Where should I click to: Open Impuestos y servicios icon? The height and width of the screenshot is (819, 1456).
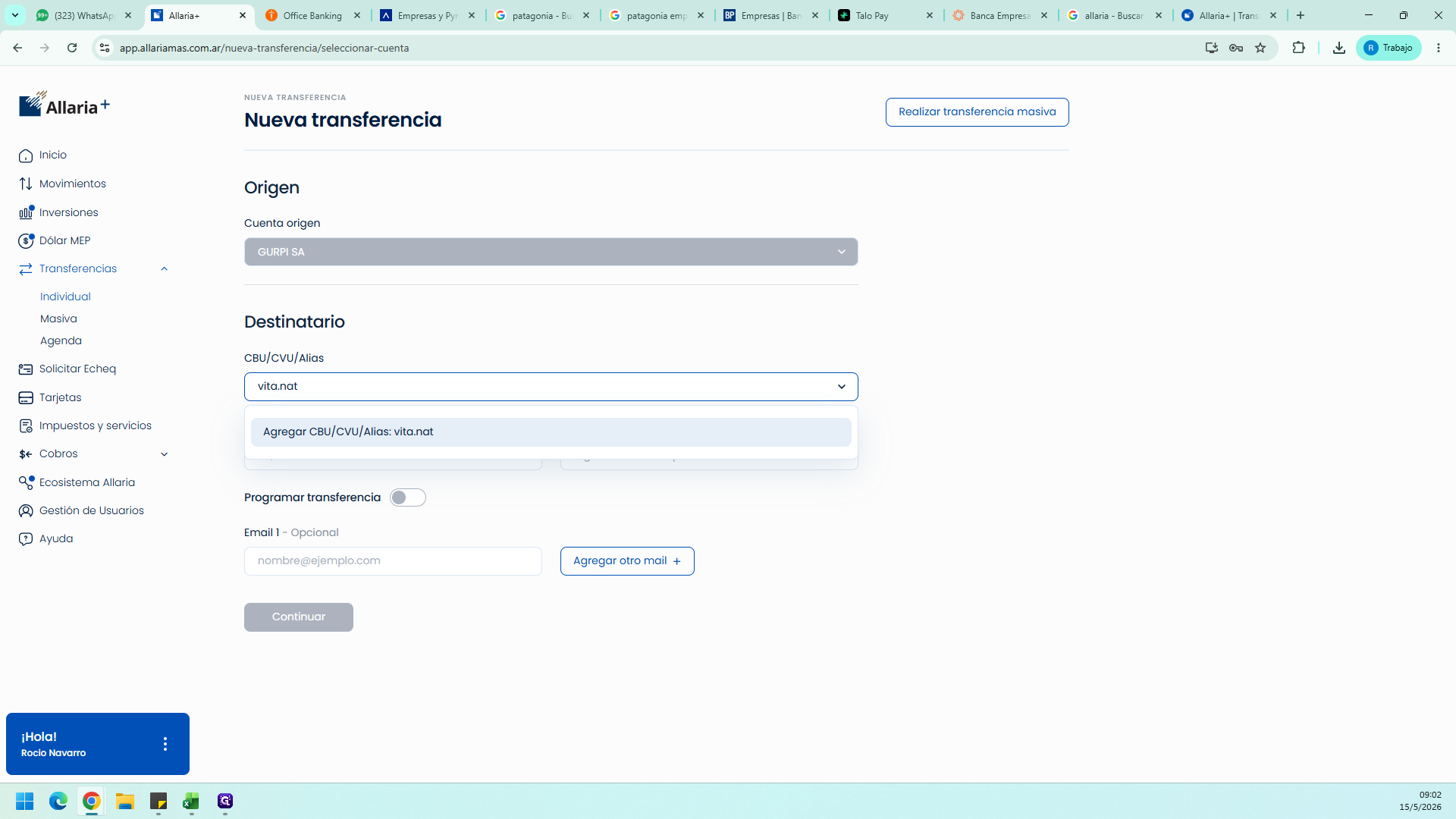click(x=26, y=426)
